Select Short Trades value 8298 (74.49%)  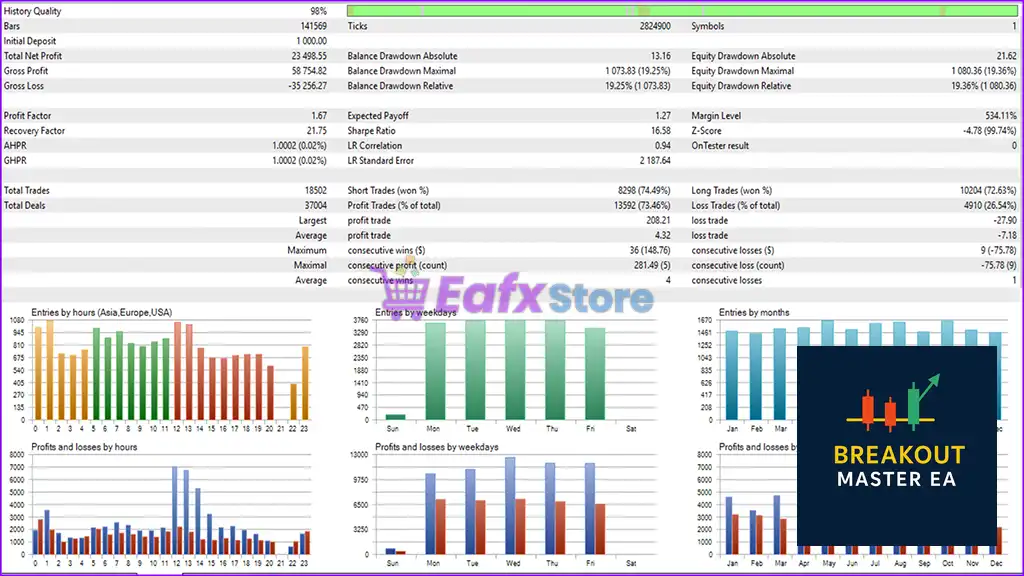coord(644,191)
